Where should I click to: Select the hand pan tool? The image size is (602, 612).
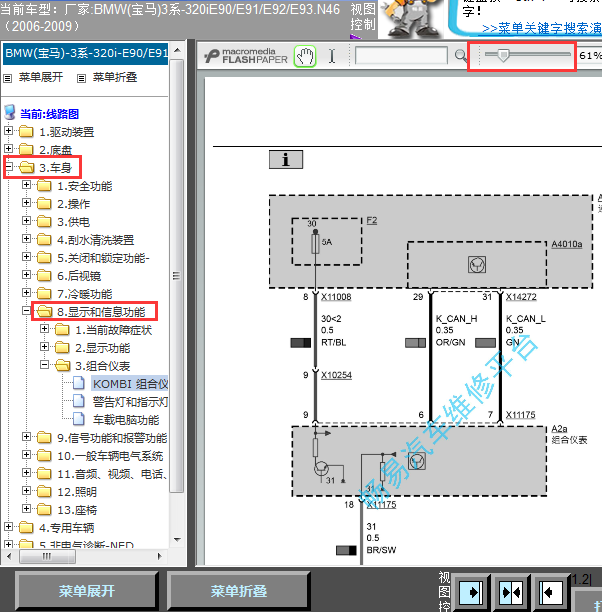click(305, 56)
